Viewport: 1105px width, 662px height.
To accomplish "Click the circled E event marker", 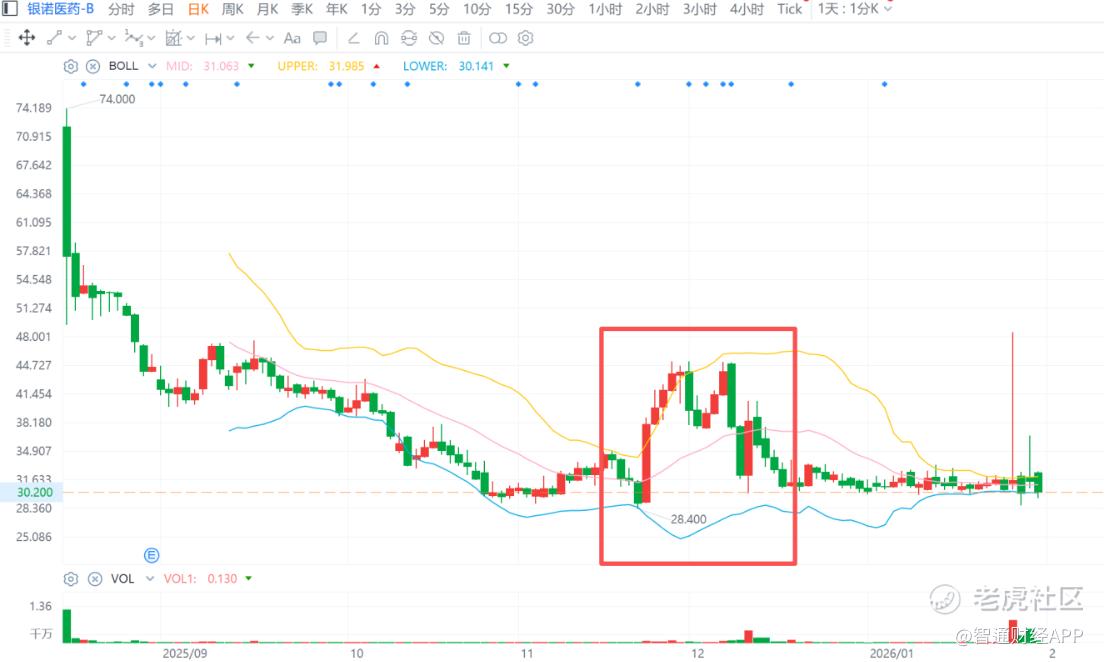I will [152, 556].
